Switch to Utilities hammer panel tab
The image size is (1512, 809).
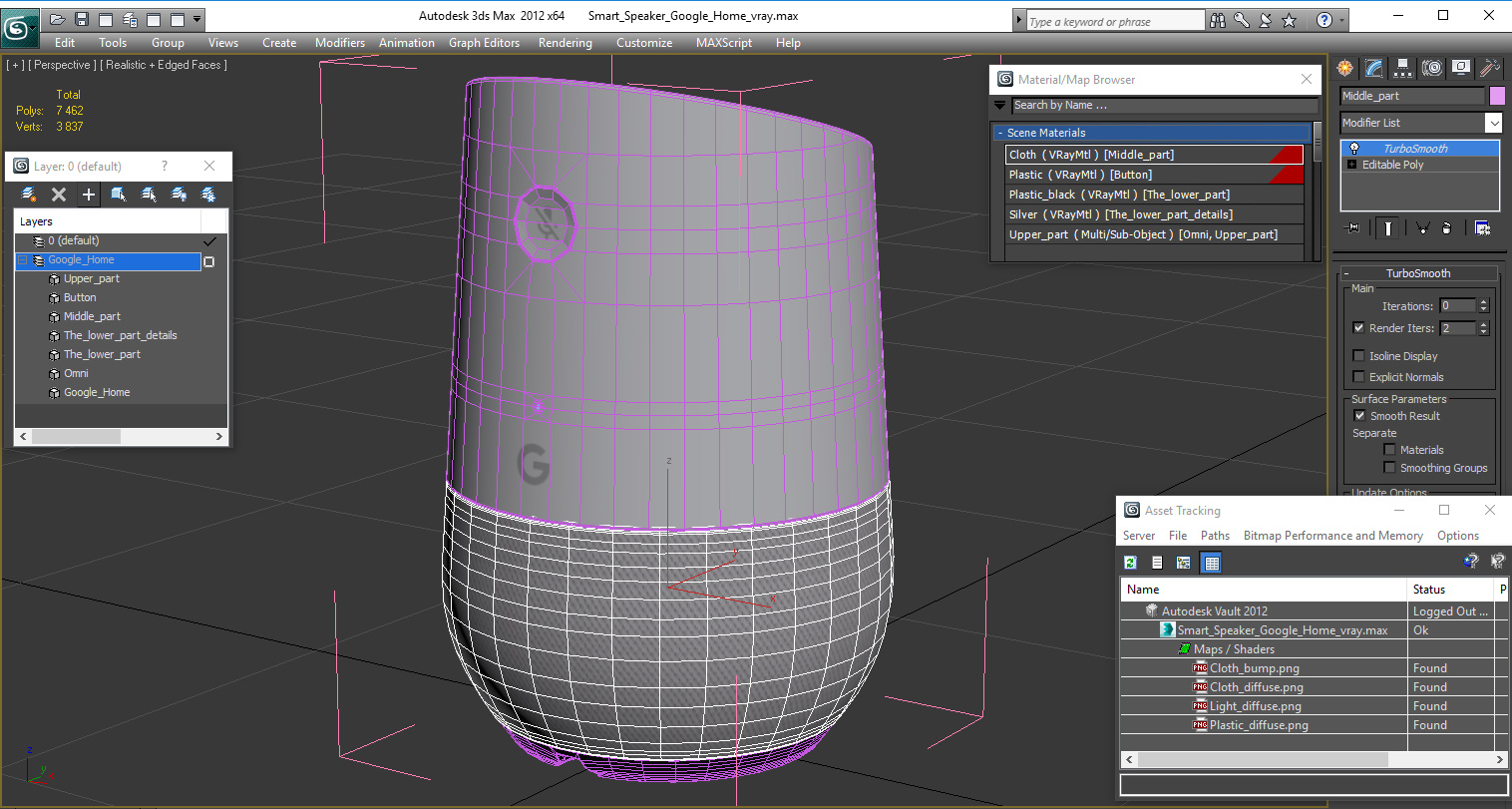(x=1490, y=67)
